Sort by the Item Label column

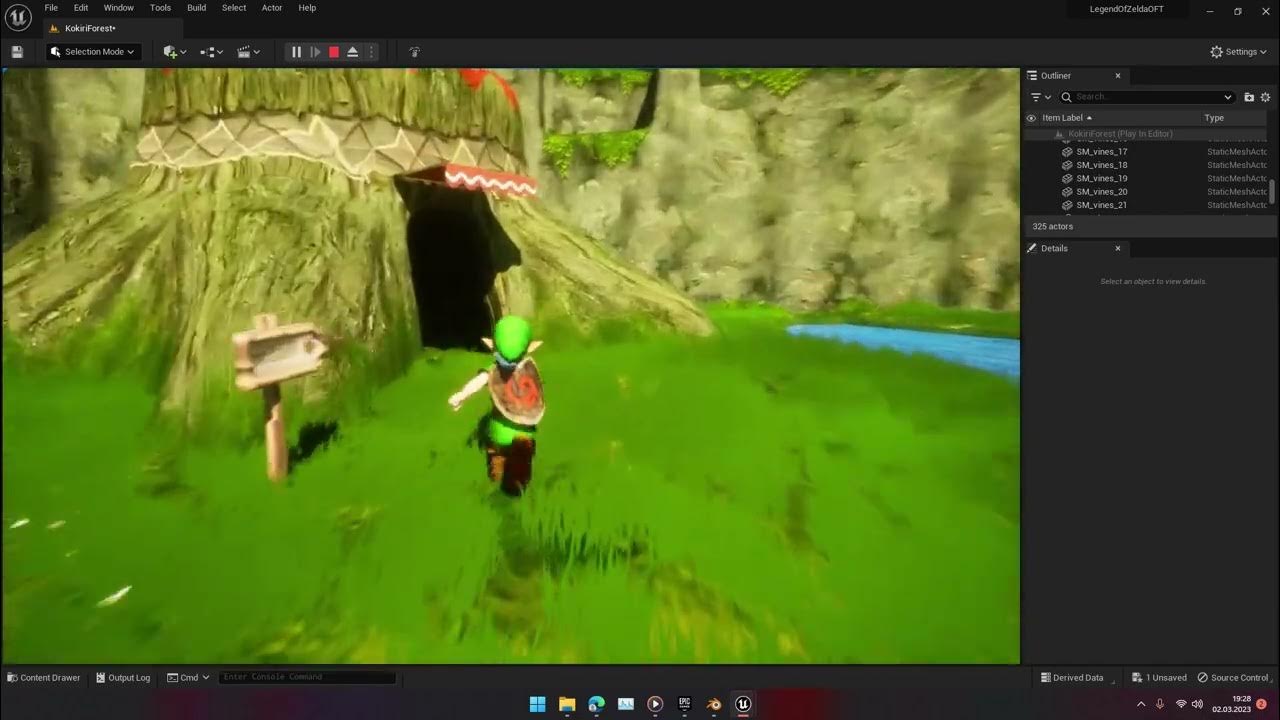click(x=1067, y=118)
